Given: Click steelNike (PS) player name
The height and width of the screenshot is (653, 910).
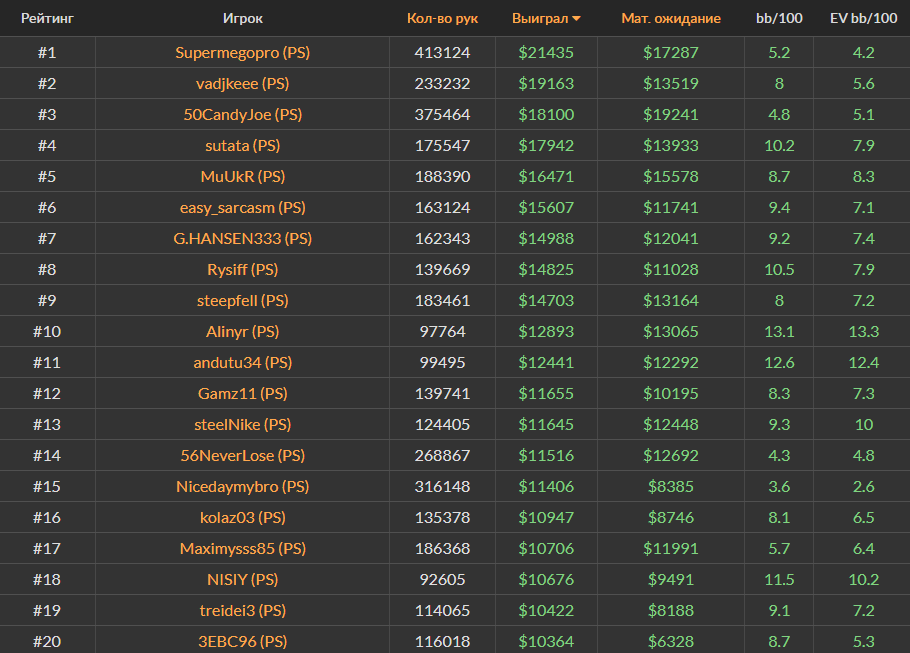Looking at the screenshot, I should click(x=242, y=424).
